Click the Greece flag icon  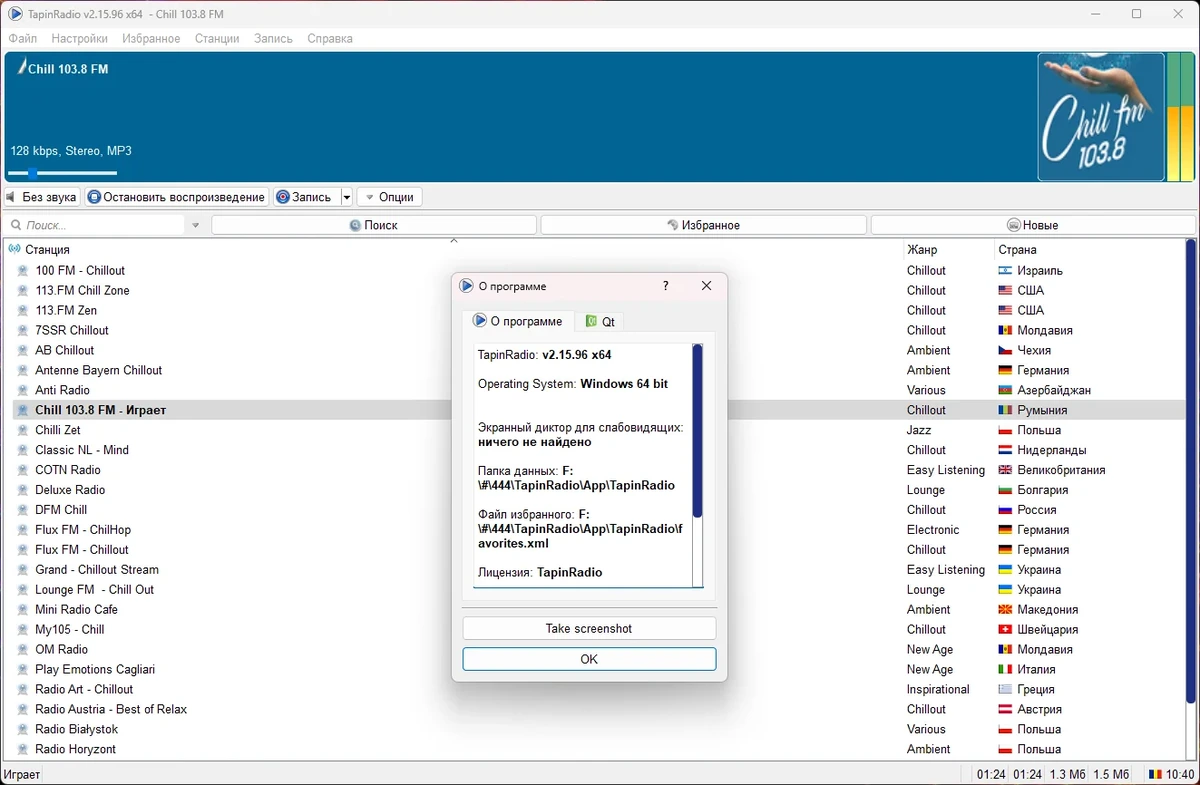(x=1005, y=690)
